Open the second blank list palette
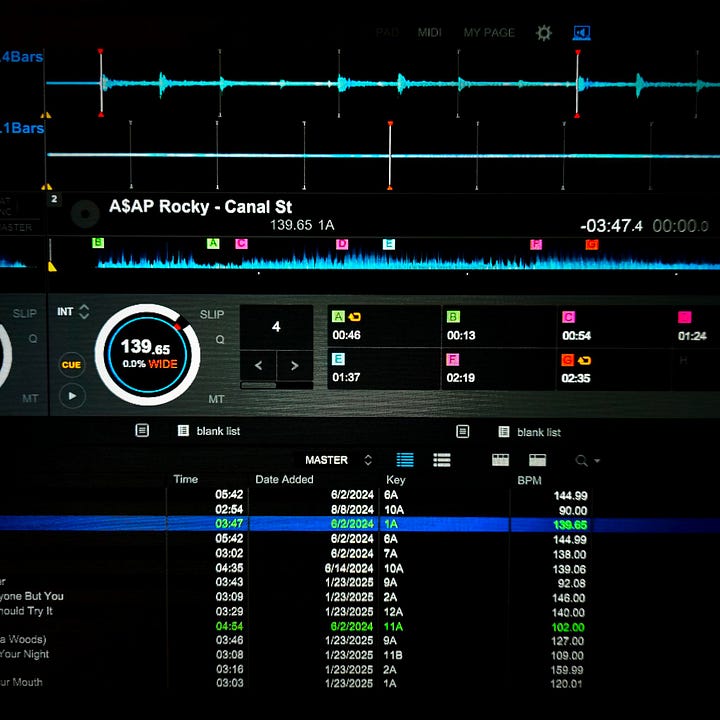Screen dimensions: 720x720 pyautogui.click(x=529, y=432)
